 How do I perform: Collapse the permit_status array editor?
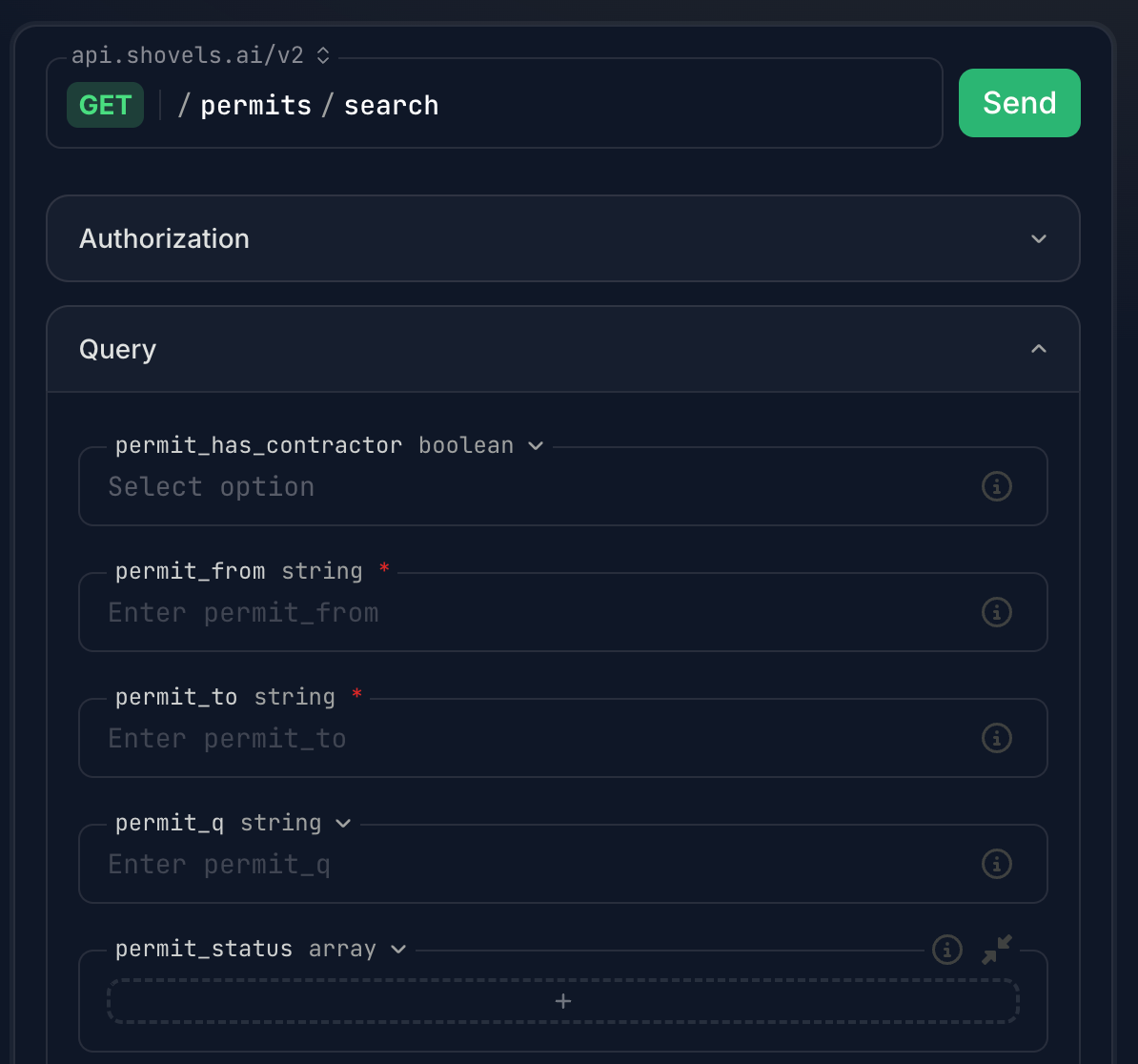pos(996,950)
